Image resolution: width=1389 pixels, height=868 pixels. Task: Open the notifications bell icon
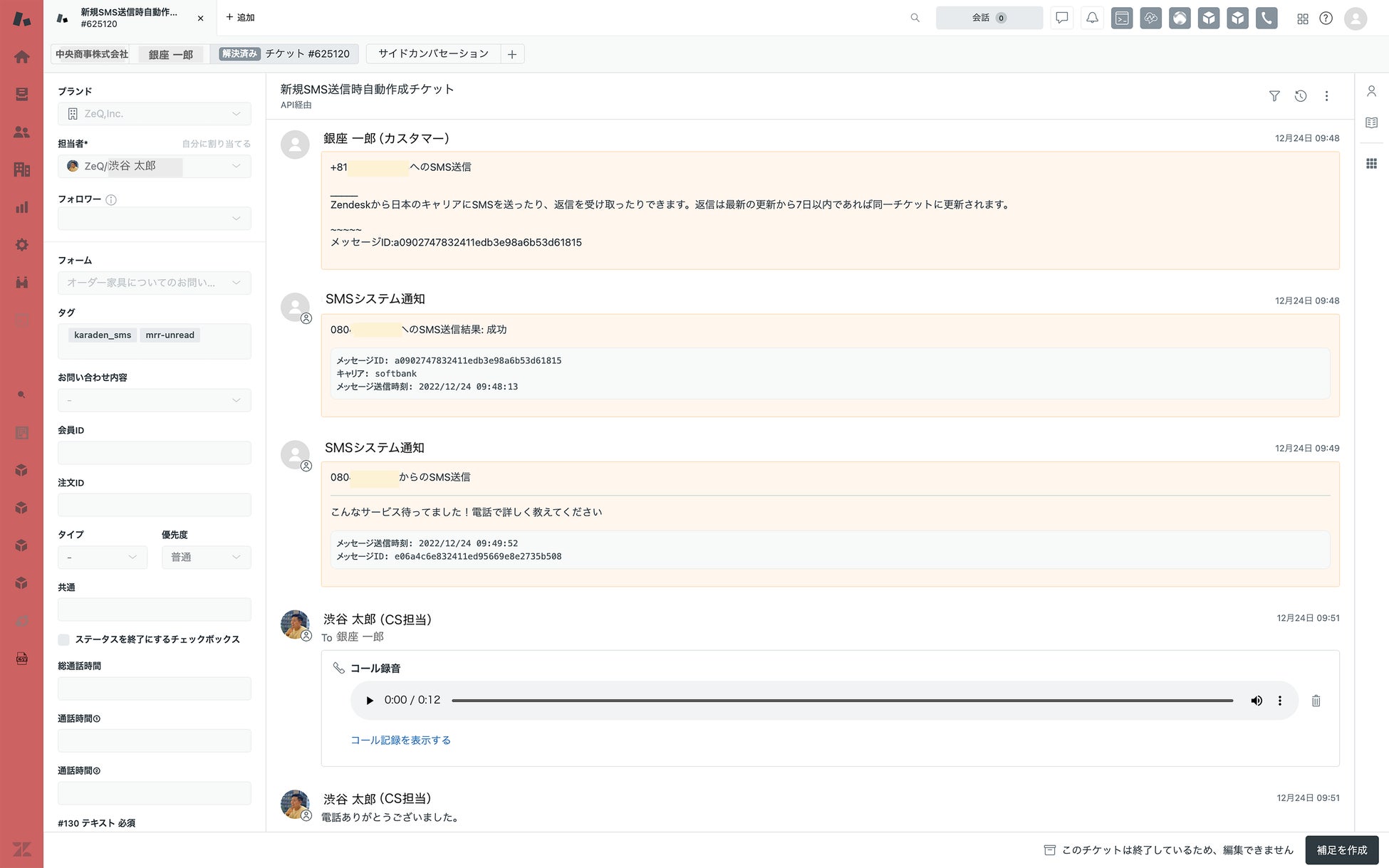1091,18
